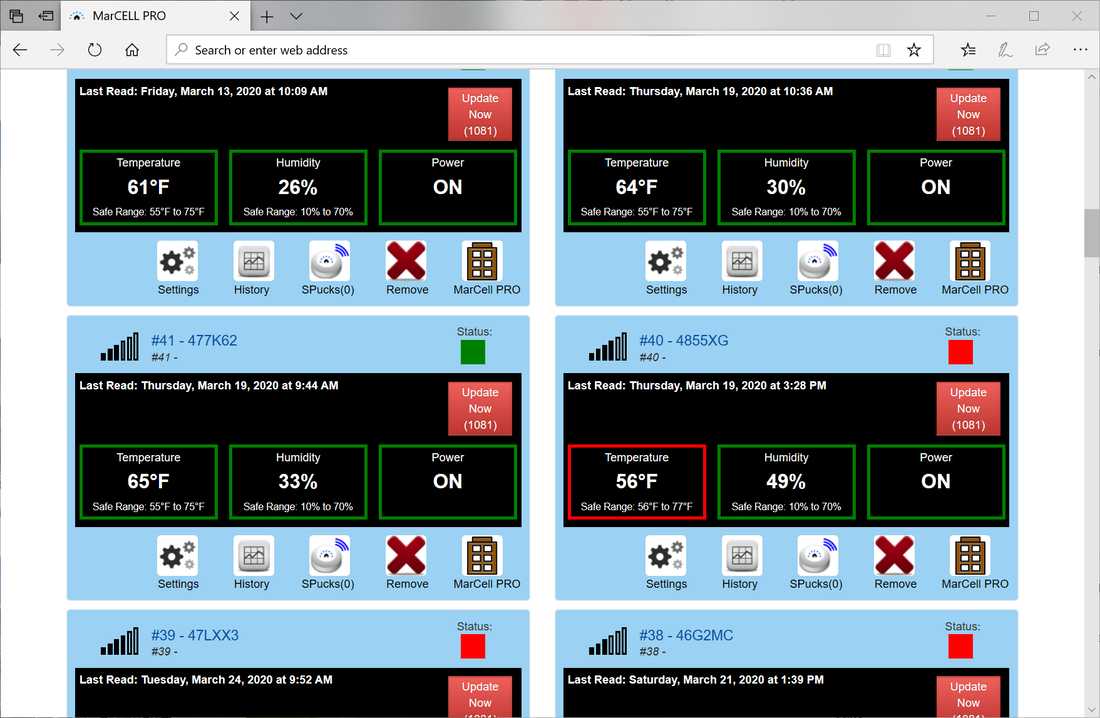Open the browser Settings and more menu
The height and width of the screenshot is (718, 1100).
[1080, 50]
